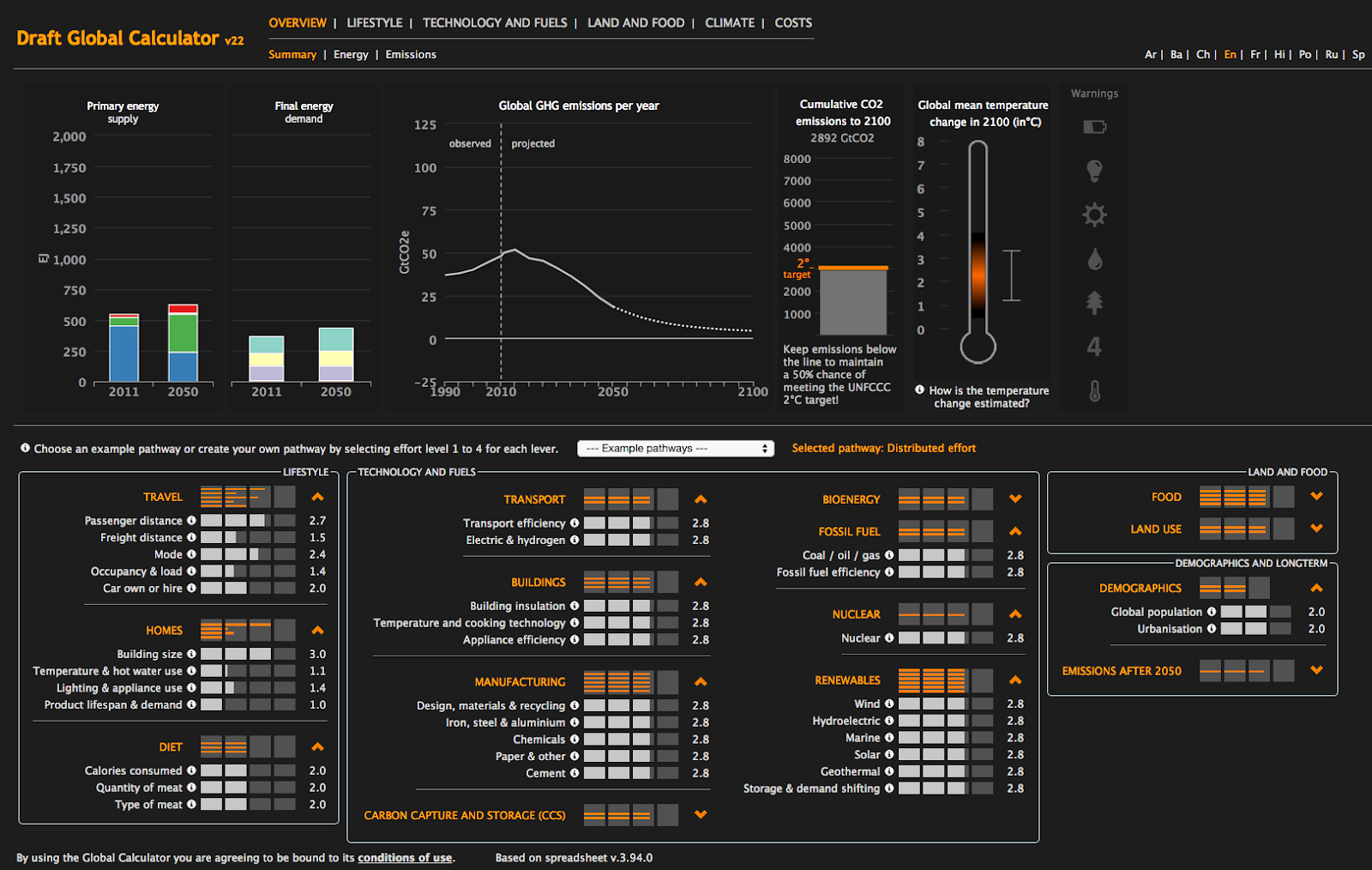1372x870 pixels.
Task: Select the Emissions sub-tab
Action: click(411, 55)
